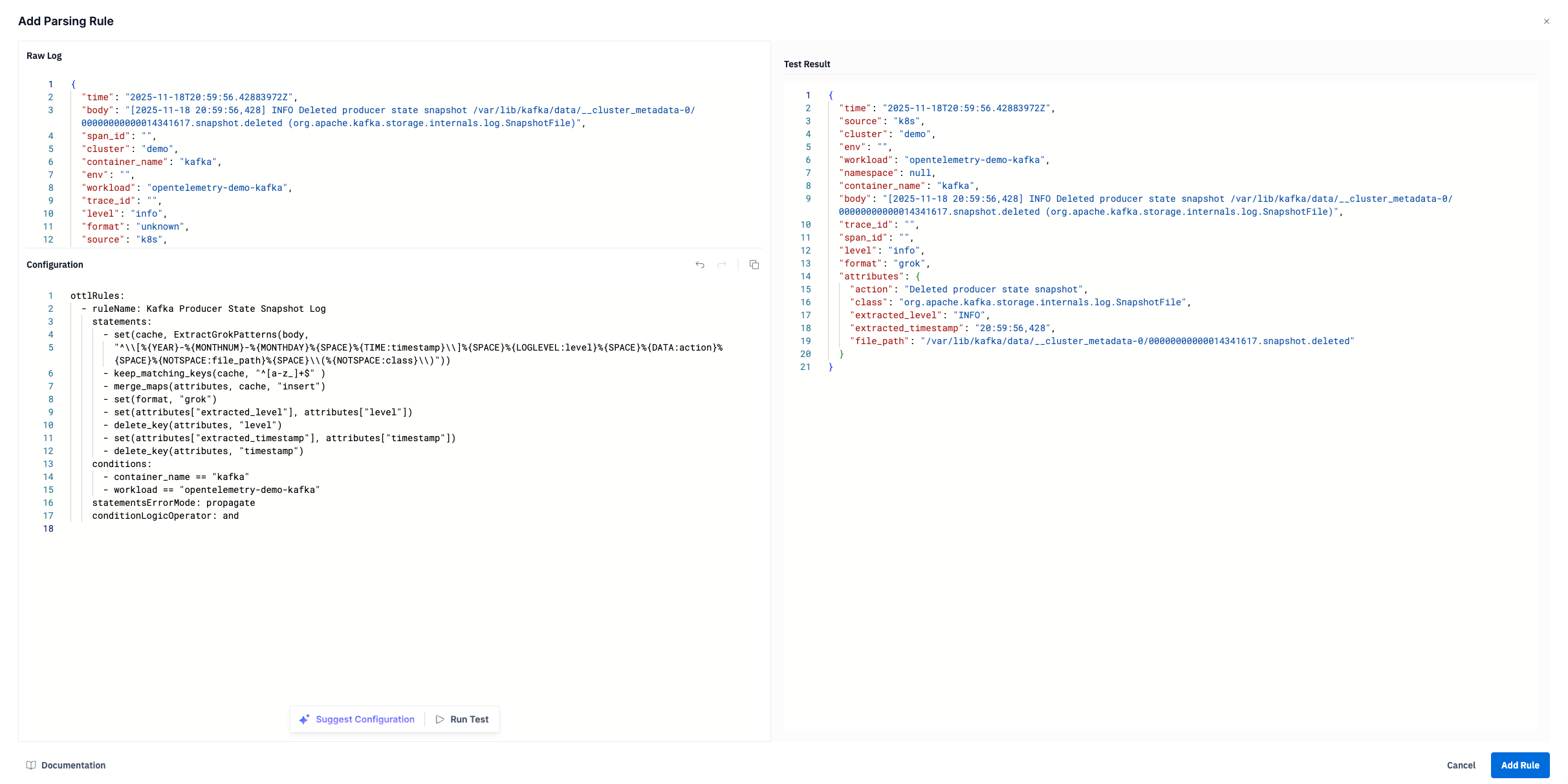1568x784 pixels.
Task: Click empty line 18 in Configuration editor
Action: point(194,528)
